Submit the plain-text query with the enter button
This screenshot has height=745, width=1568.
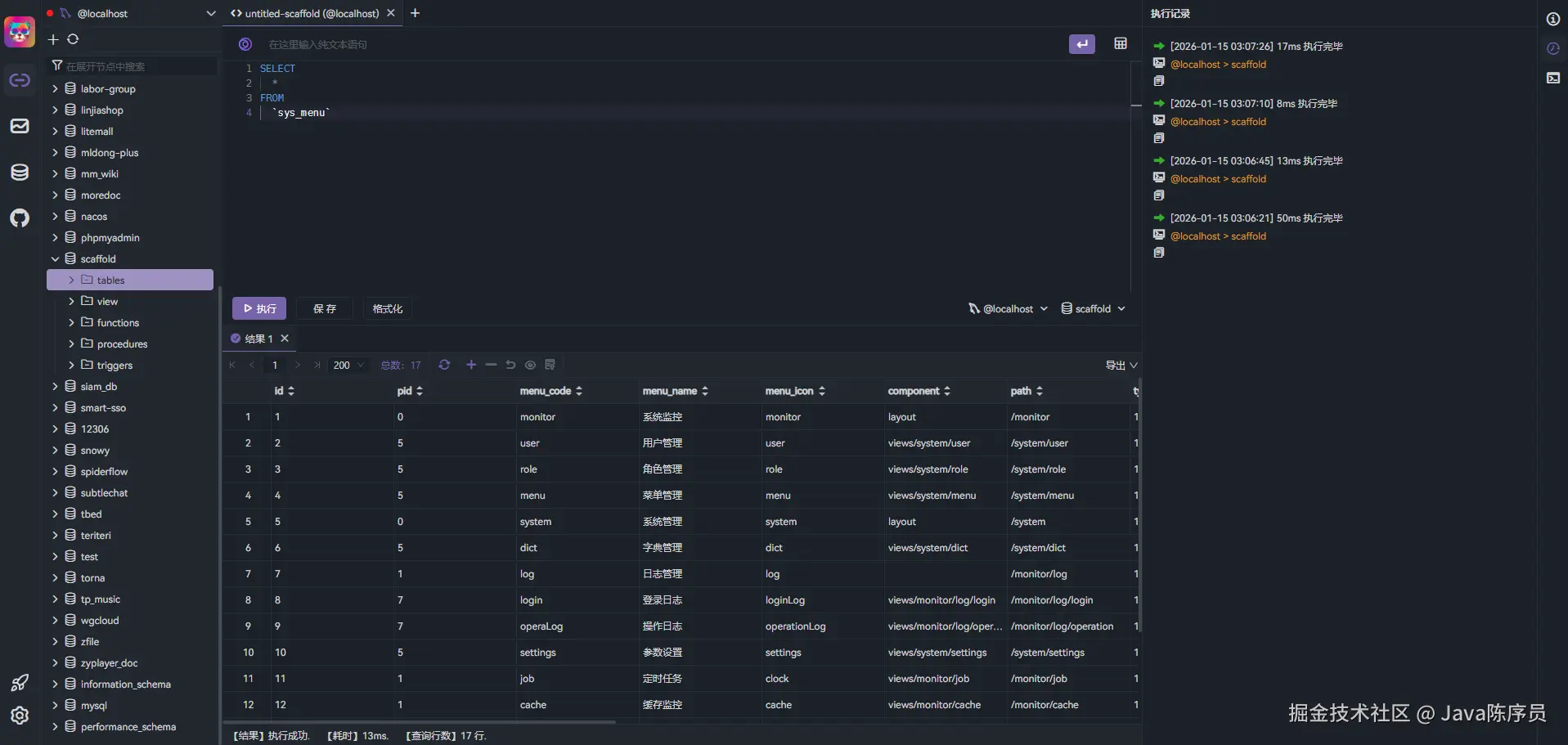point(1081,44)
